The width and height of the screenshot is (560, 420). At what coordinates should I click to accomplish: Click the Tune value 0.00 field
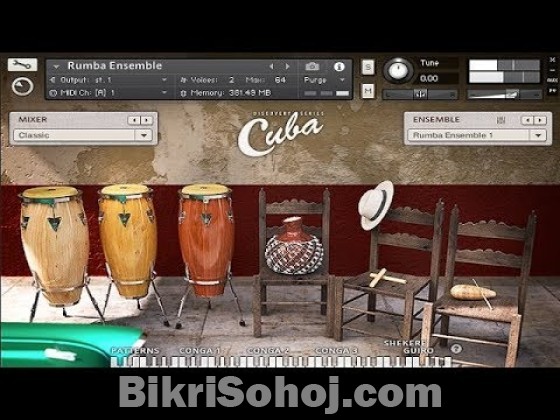pos(438,78)
